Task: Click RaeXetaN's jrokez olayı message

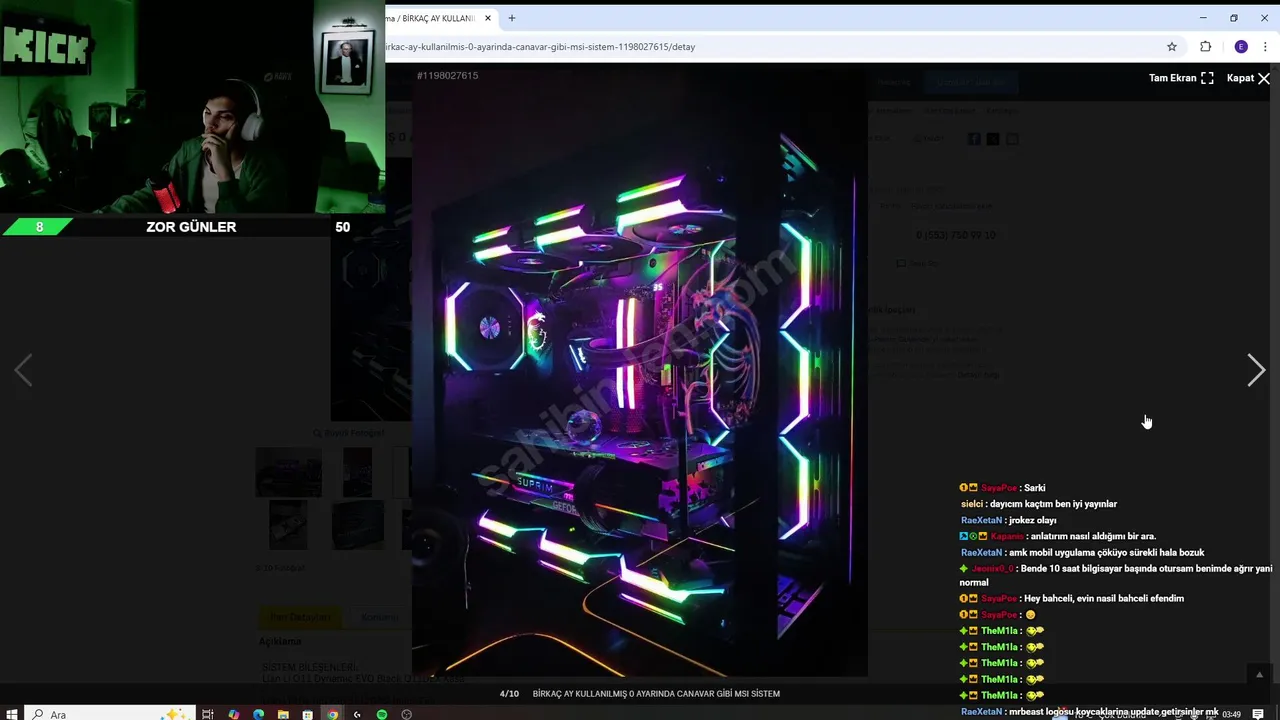Action: click(1009, 520)
